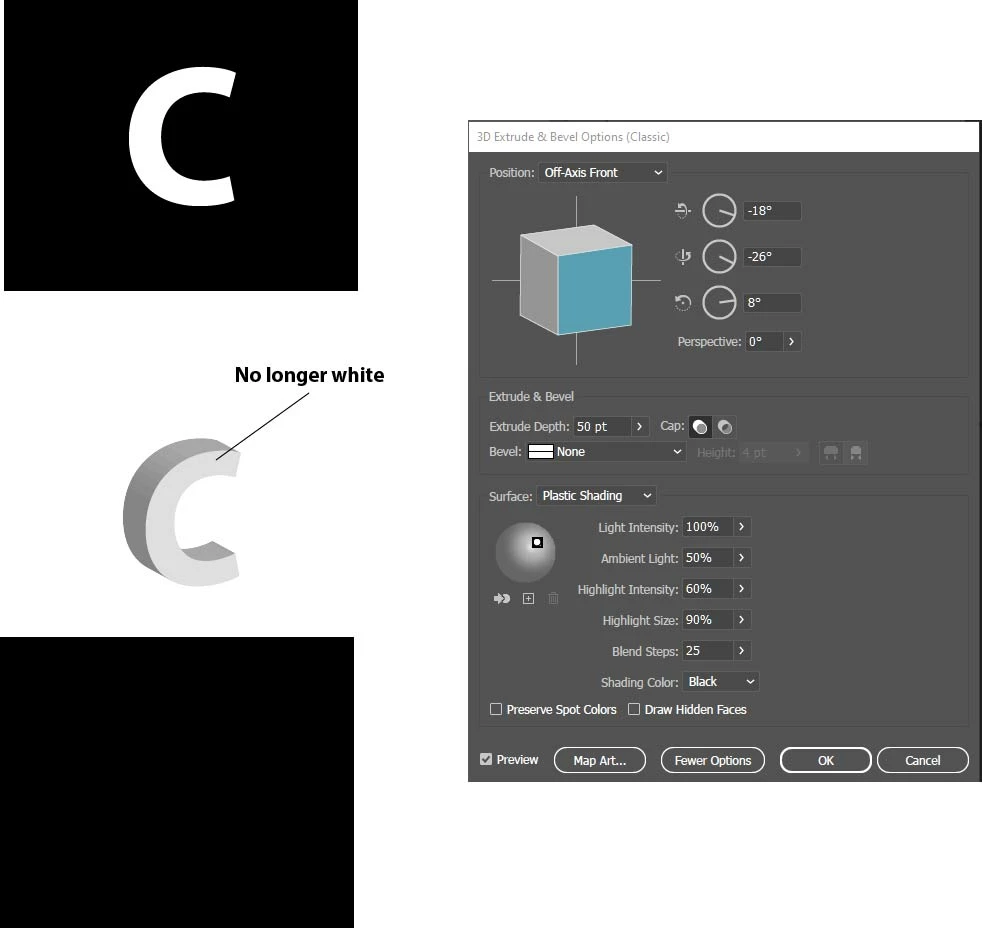Open the Shading Color dropdown
Screen dimensions: 982x928
[x=721, y=681]
